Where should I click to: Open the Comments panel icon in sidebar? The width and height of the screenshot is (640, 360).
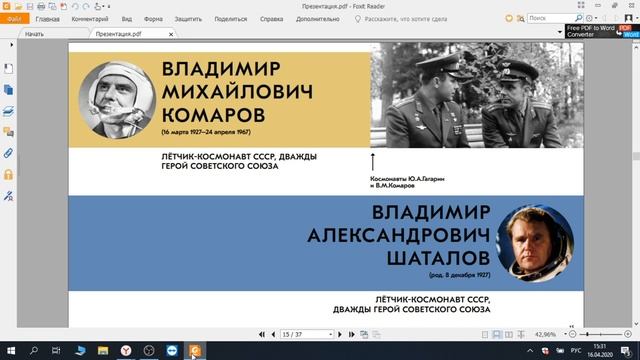tap(8, 132)
